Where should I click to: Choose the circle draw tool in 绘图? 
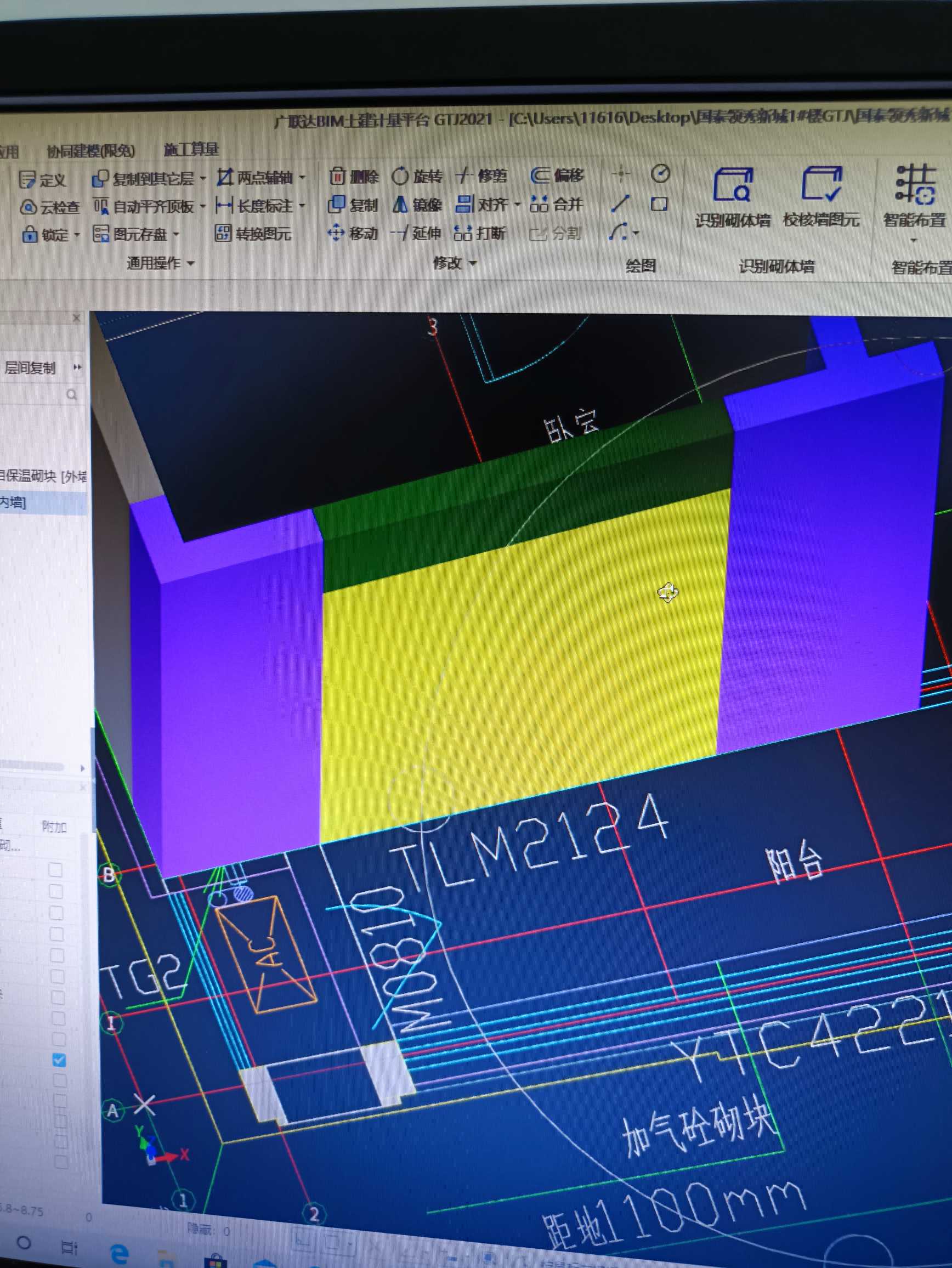coord(660,173)
